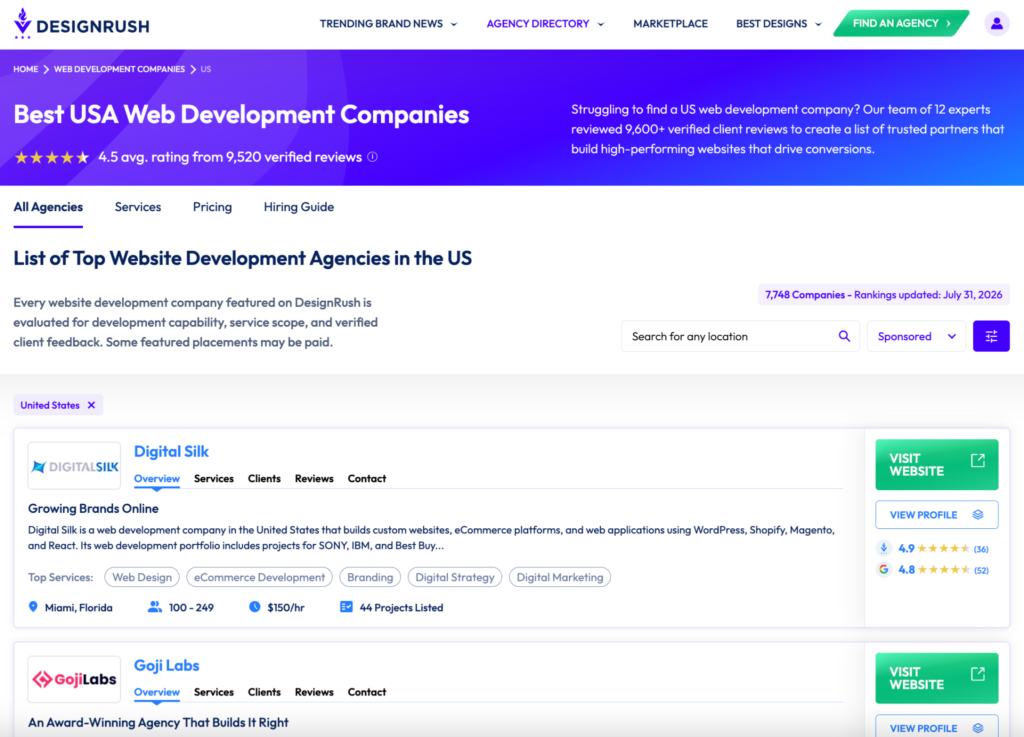Screen dimensions: 1024x737
Task: Click Digital Silk hourly rate clock icon
Action: [255, 607]
